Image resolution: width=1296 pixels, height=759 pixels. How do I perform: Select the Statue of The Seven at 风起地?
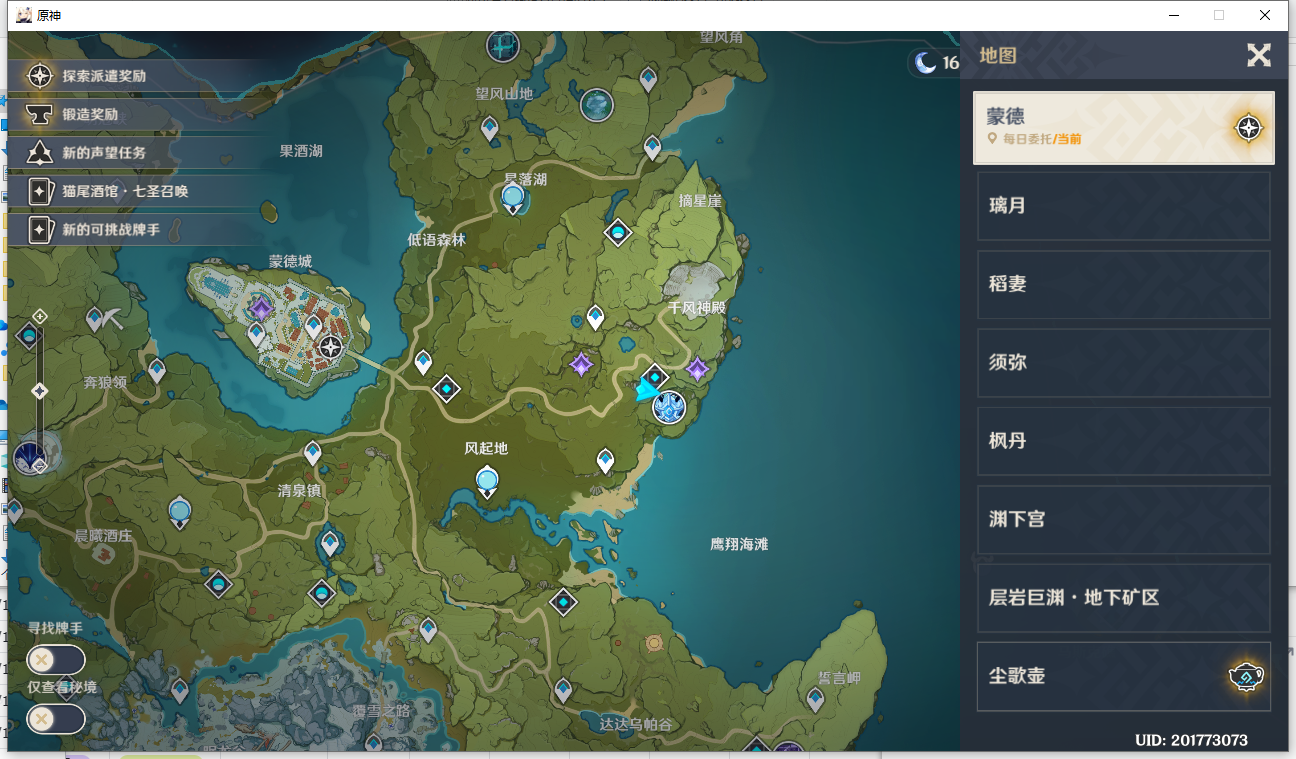[x=487, y=483]
